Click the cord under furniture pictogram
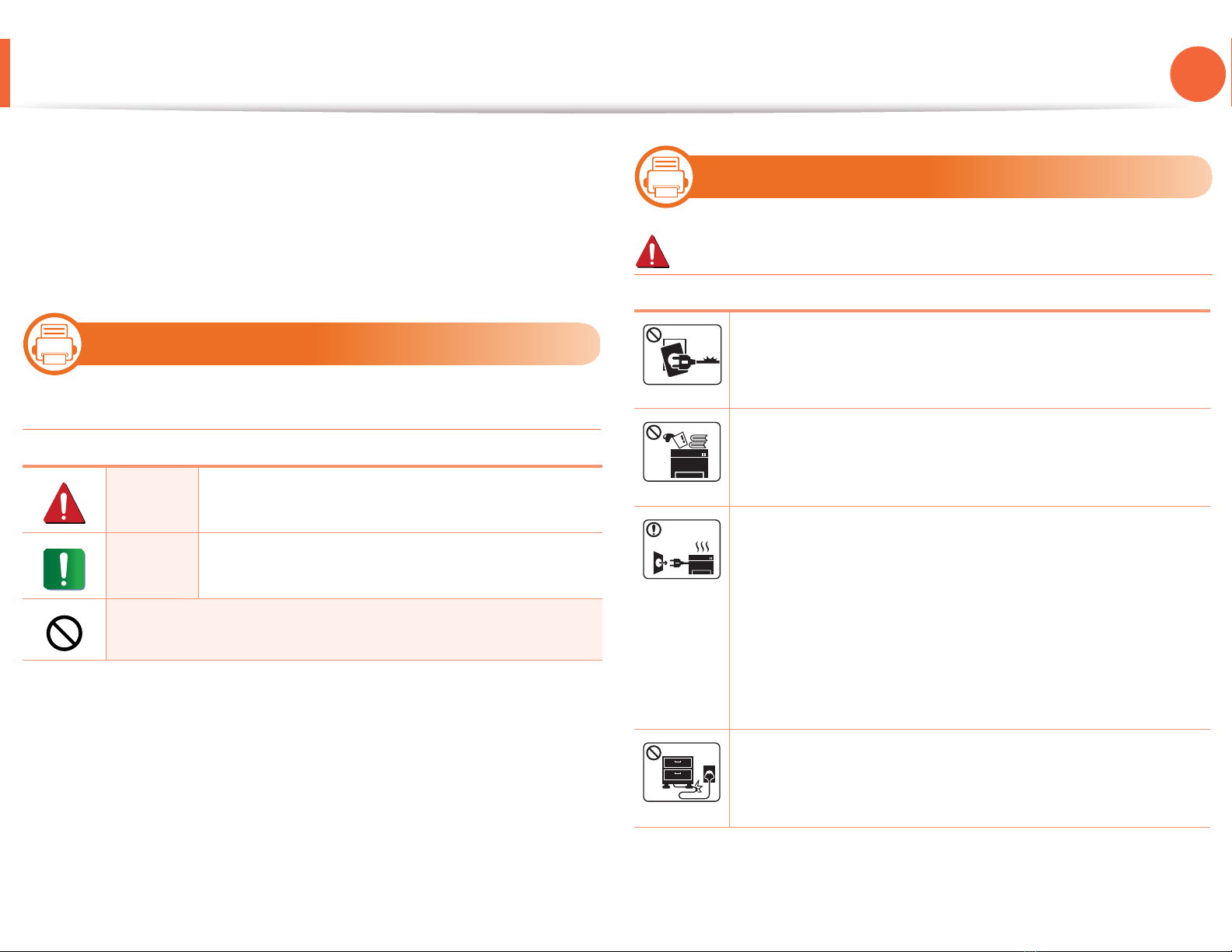Screen dimensions: 1232x952 coord(682,772)
